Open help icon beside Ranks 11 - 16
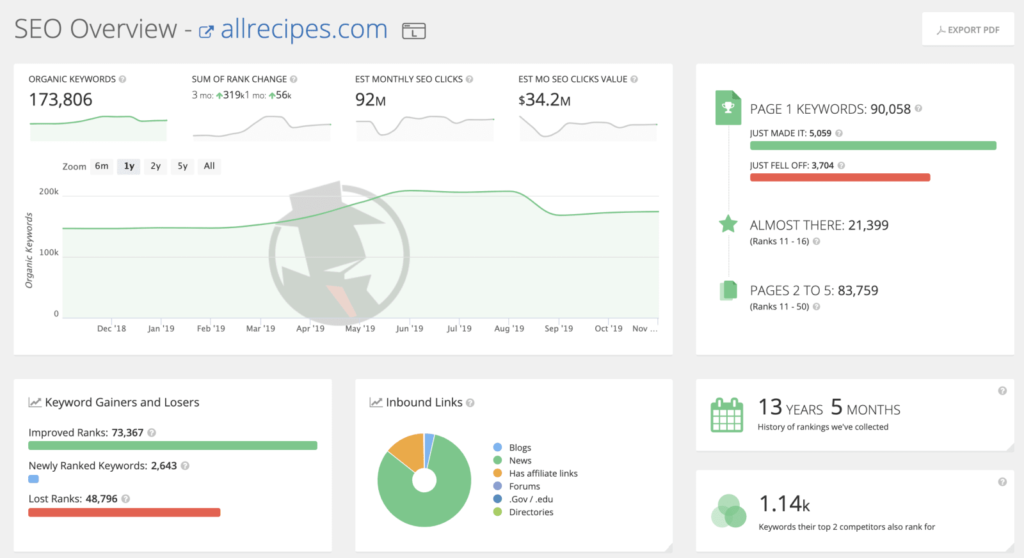The width and height of the screenshot is (1024, 558). (816, 241)
